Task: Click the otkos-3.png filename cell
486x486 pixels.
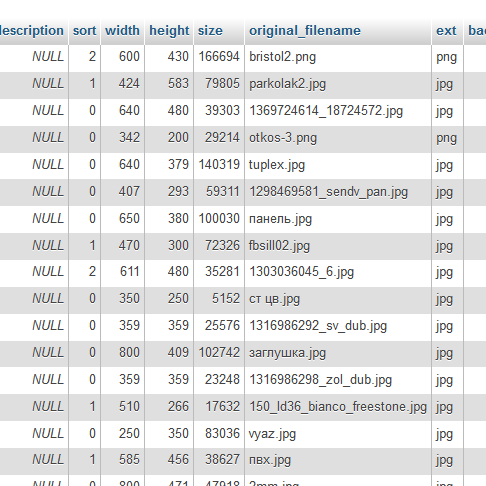Action: click(338, 138)
